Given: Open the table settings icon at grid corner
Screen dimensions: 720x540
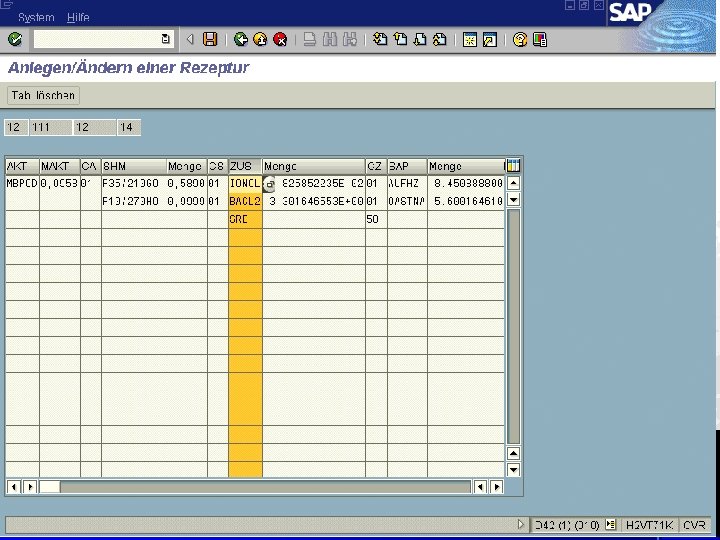Looking at the screenshot, I should (x=513, y=166).
